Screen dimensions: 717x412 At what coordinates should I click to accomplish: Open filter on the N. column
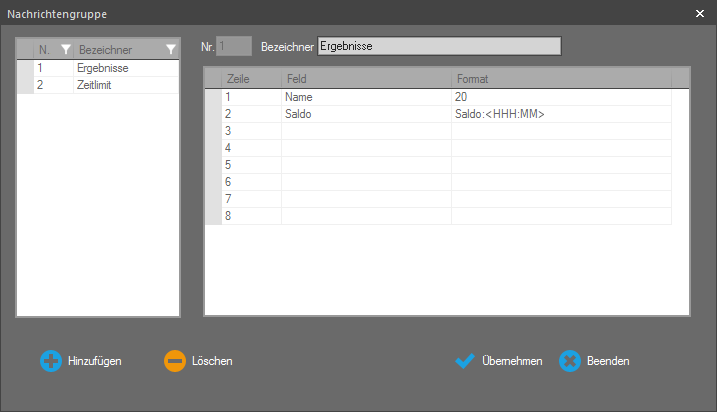point(66,49)
